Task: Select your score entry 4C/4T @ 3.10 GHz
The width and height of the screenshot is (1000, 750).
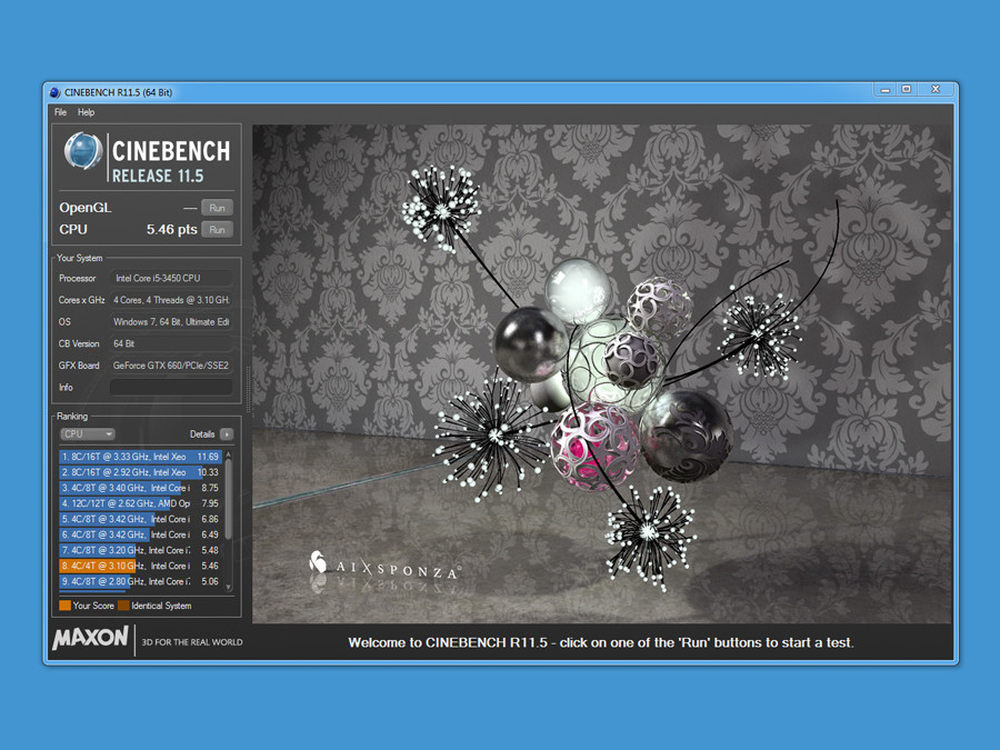Action: [140, 566]
